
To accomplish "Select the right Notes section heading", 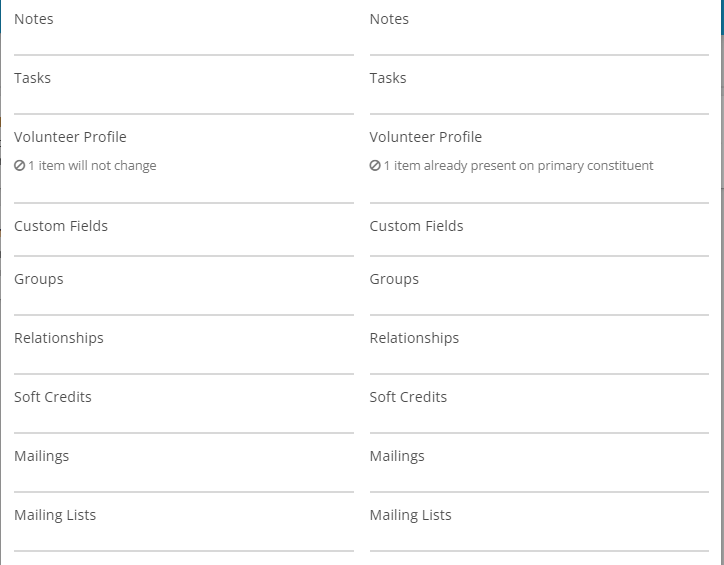I will pos(389,19).
